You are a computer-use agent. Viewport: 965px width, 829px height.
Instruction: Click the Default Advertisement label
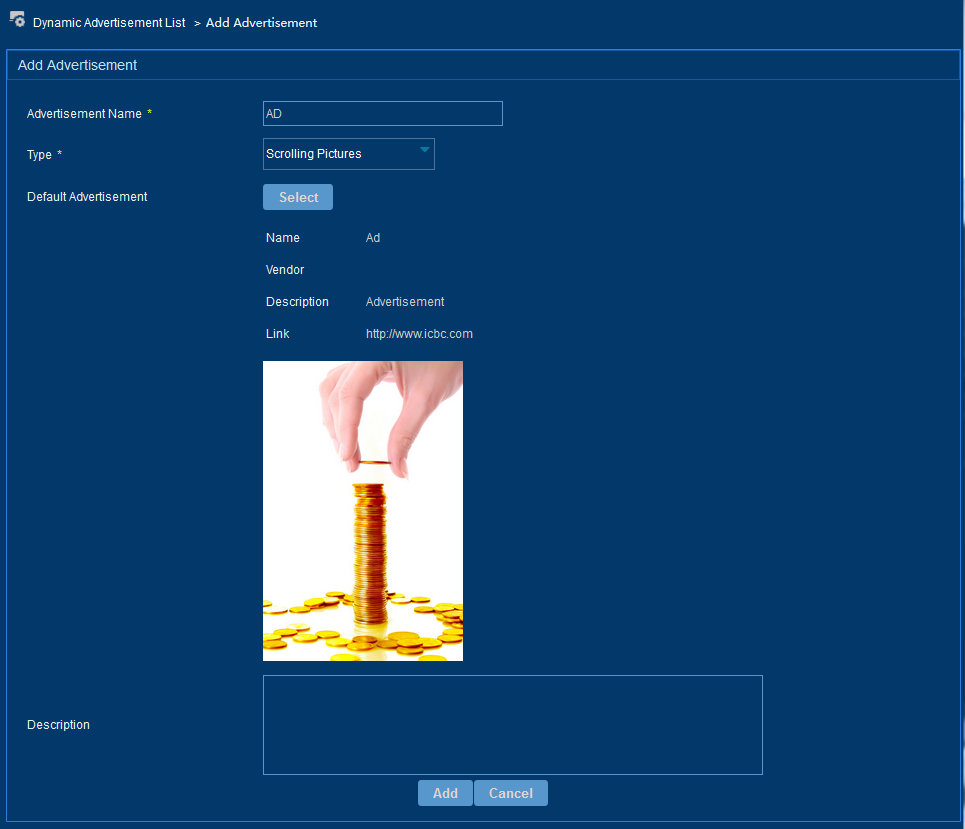click(87, 197)
